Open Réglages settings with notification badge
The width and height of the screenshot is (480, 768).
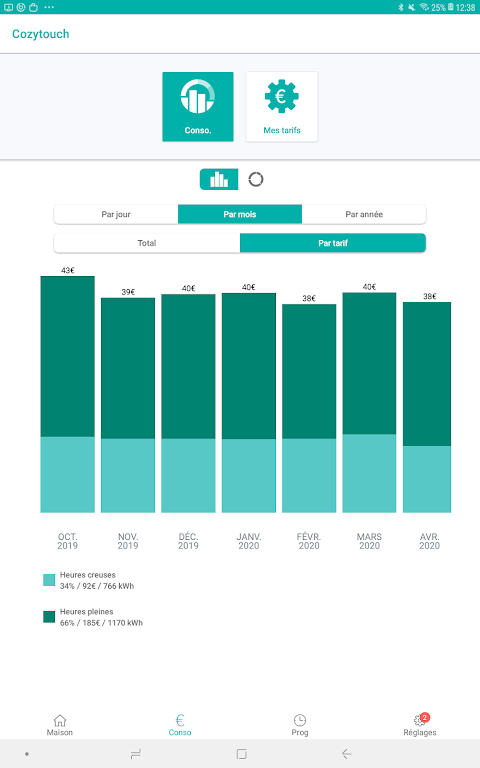(420, 725)
